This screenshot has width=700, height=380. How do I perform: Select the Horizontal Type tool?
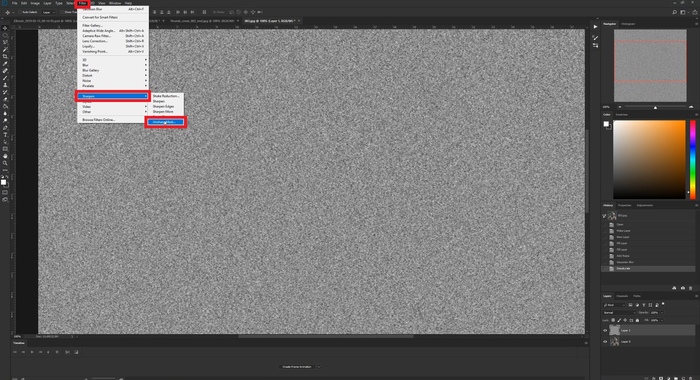pyautogui.click(x=5, y=134)
